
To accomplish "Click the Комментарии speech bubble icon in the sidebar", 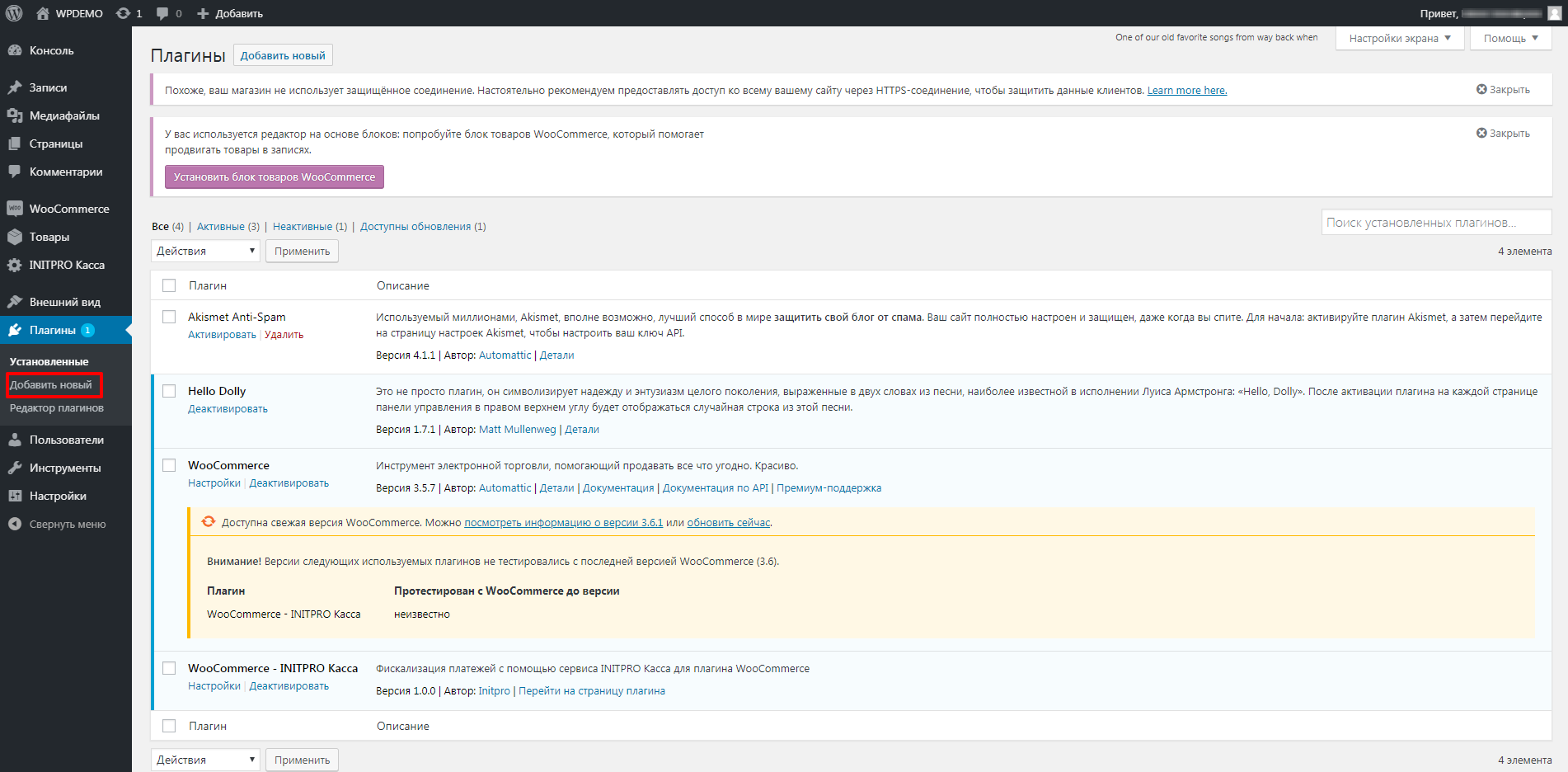I will [15, 172].
